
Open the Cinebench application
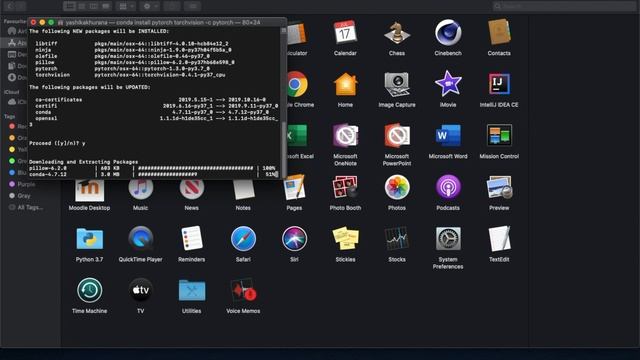[448, 32]
